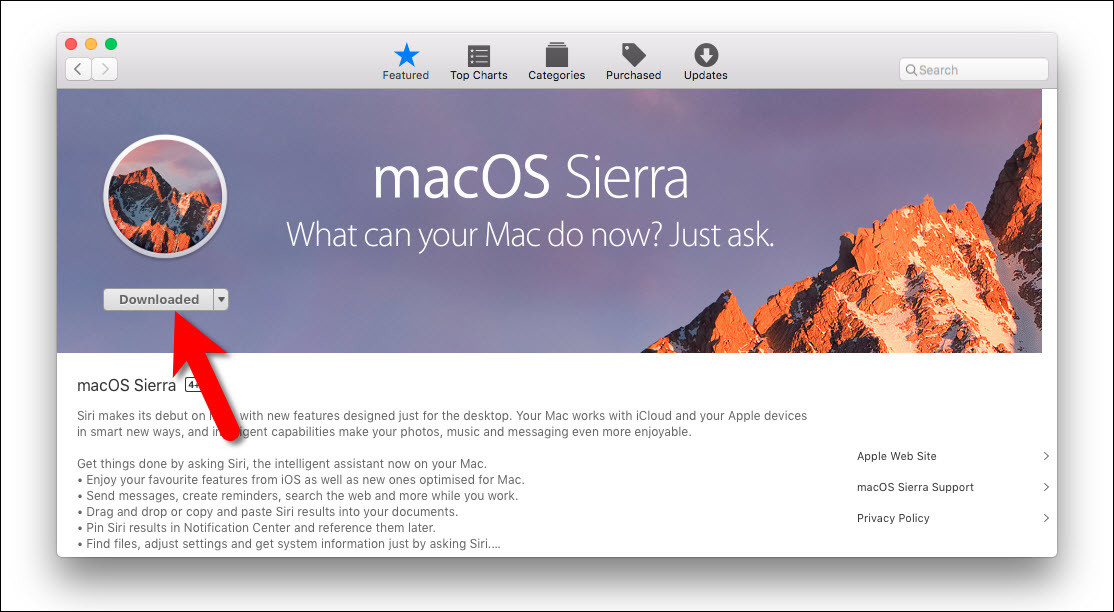Viewport: 1114px width, 612px height.
Task: Click the banner headline "macOS Sierra"
Action: click(531, 178)
